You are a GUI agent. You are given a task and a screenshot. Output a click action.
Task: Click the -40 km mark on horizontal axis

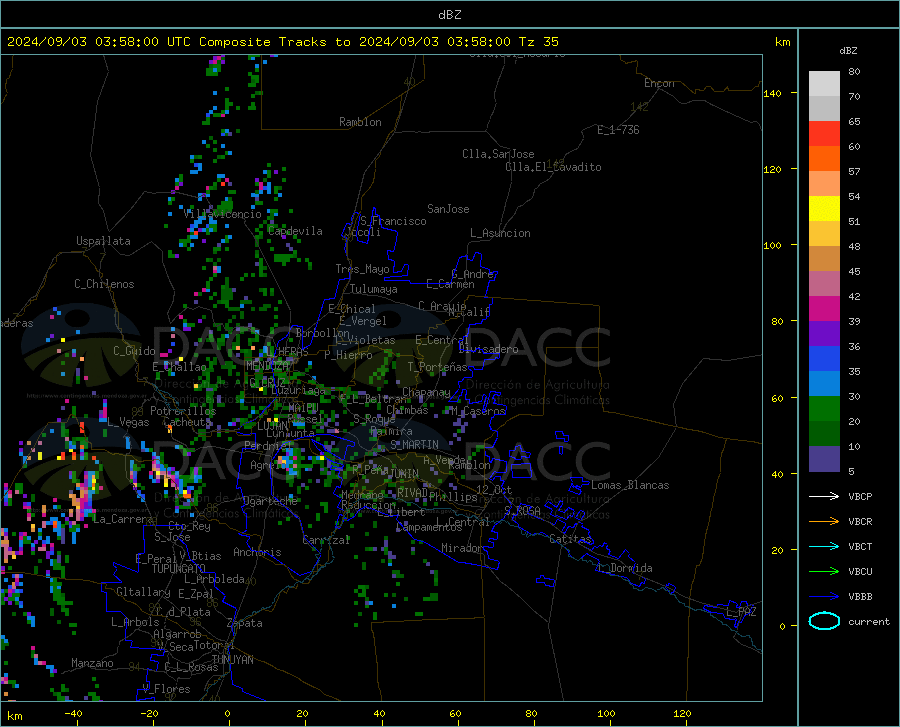[73, 713]
